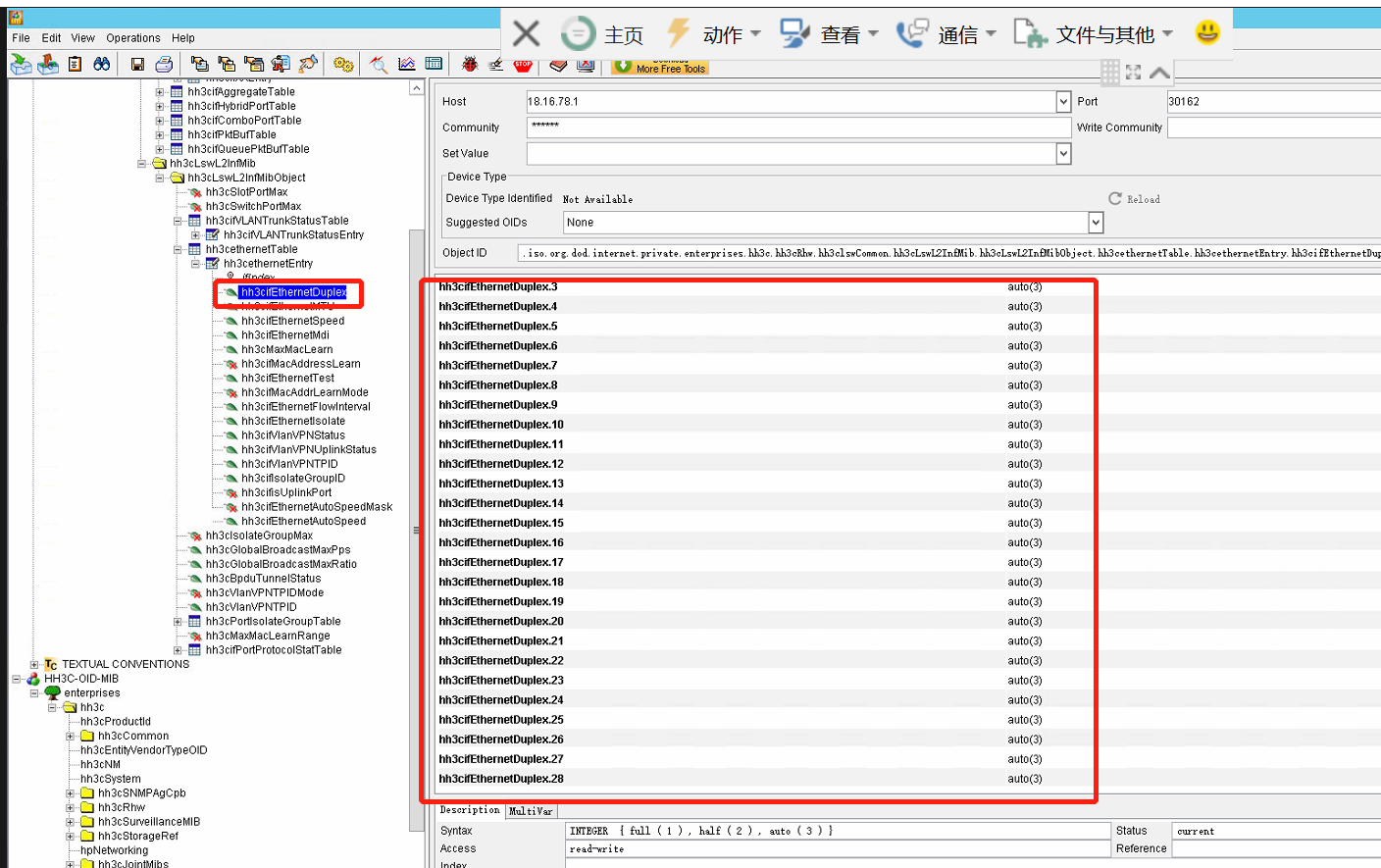Click the SNMP table view icon
Image resolution: width=1381 pixels, height=868 pixels.
(434, 64)
